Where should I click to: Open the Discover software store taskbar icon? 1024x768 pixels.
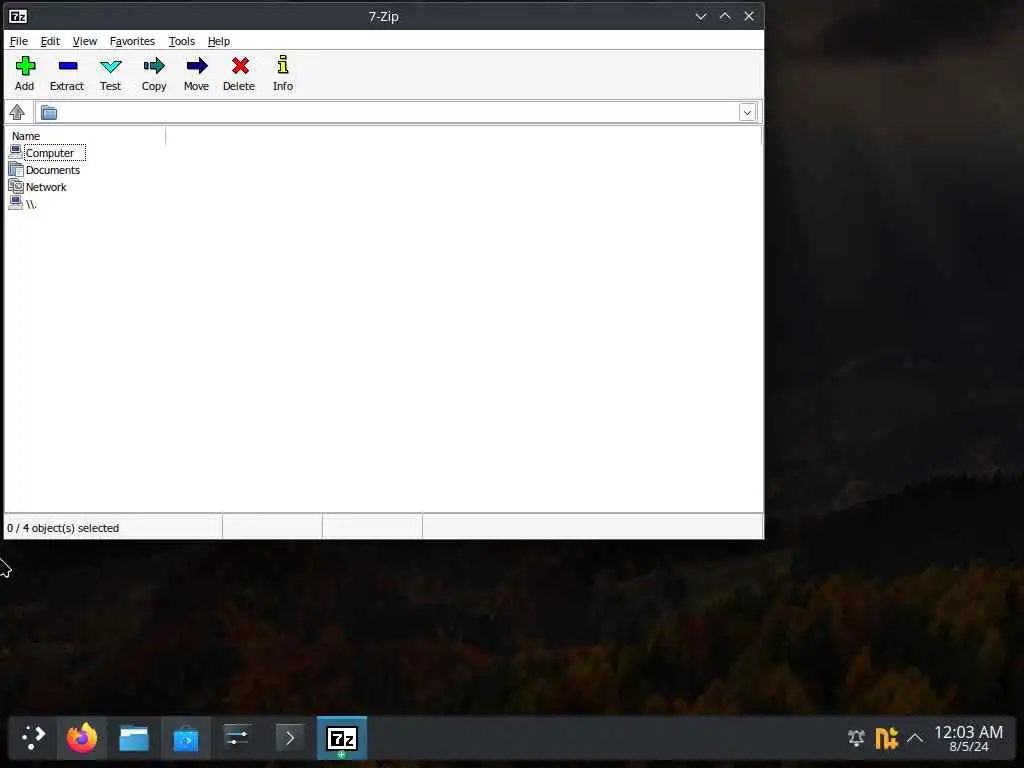(185, 738)
